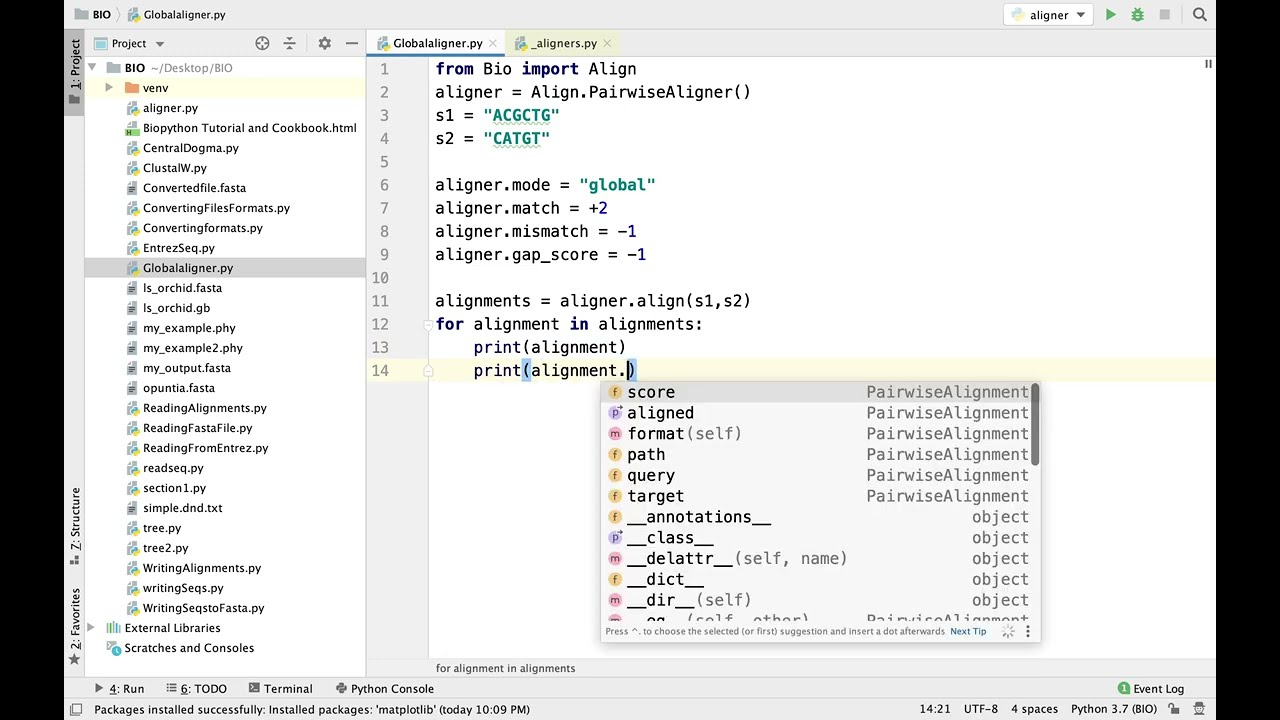This screenshot has height=720, width=1280.
Task: Choose __dict__ completion suggestion
Action: 817,580
